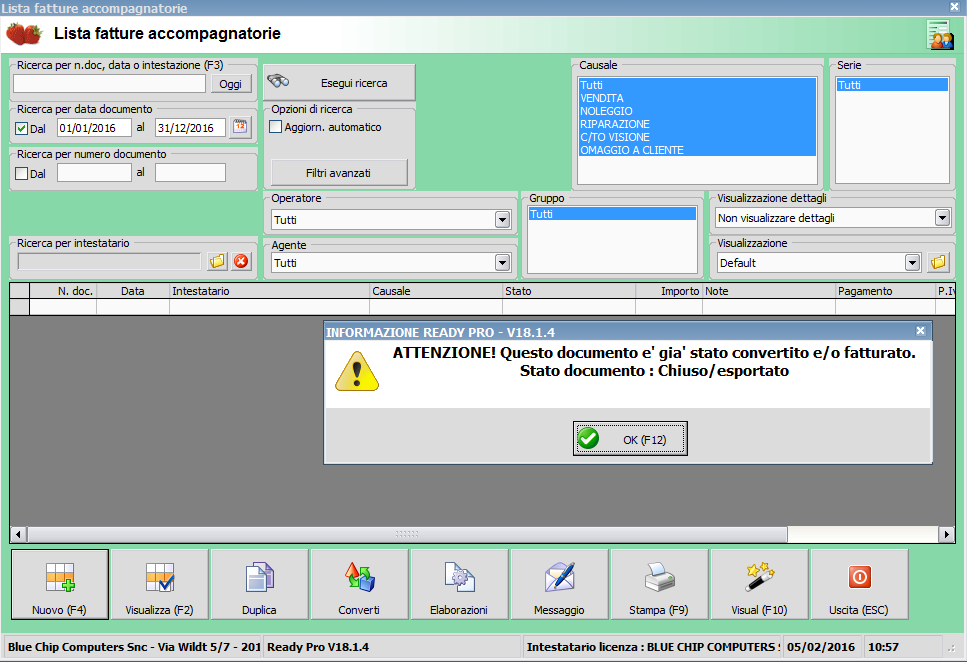
Task: Click the Oggi button
Action: click(x=231, y=84)
